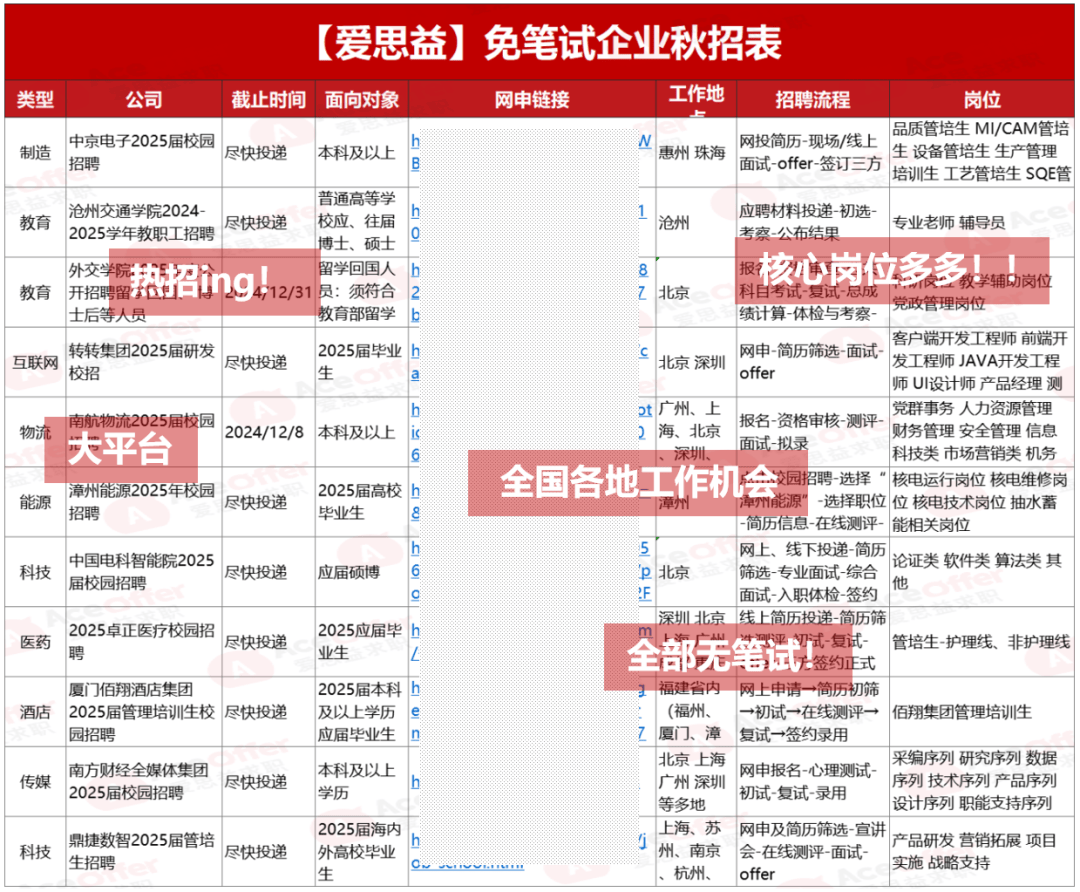Image resolution: width=1080 pixels, height=892 pixels.
Task: Select 采编序列 研究序列 positions cell
Action: pyautogui.click(x=982, y=782)
